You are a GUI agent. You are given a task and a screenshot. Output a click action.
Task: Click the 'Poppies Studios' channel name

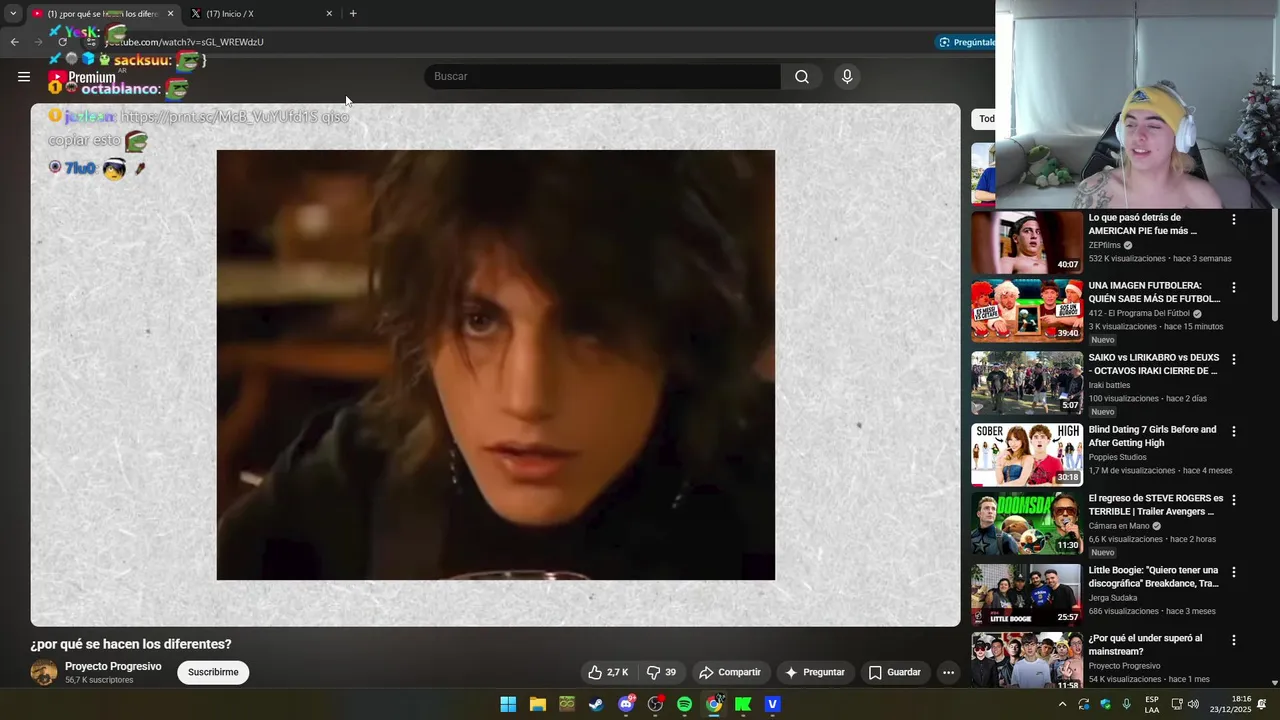[x=1118, y=457]
